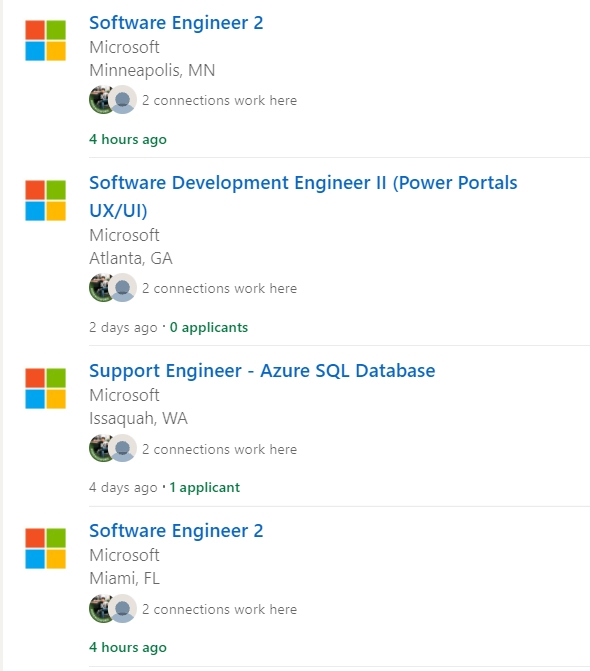Click the connection photo avatar in the Minneapolis listing

[x=99, y=100]
